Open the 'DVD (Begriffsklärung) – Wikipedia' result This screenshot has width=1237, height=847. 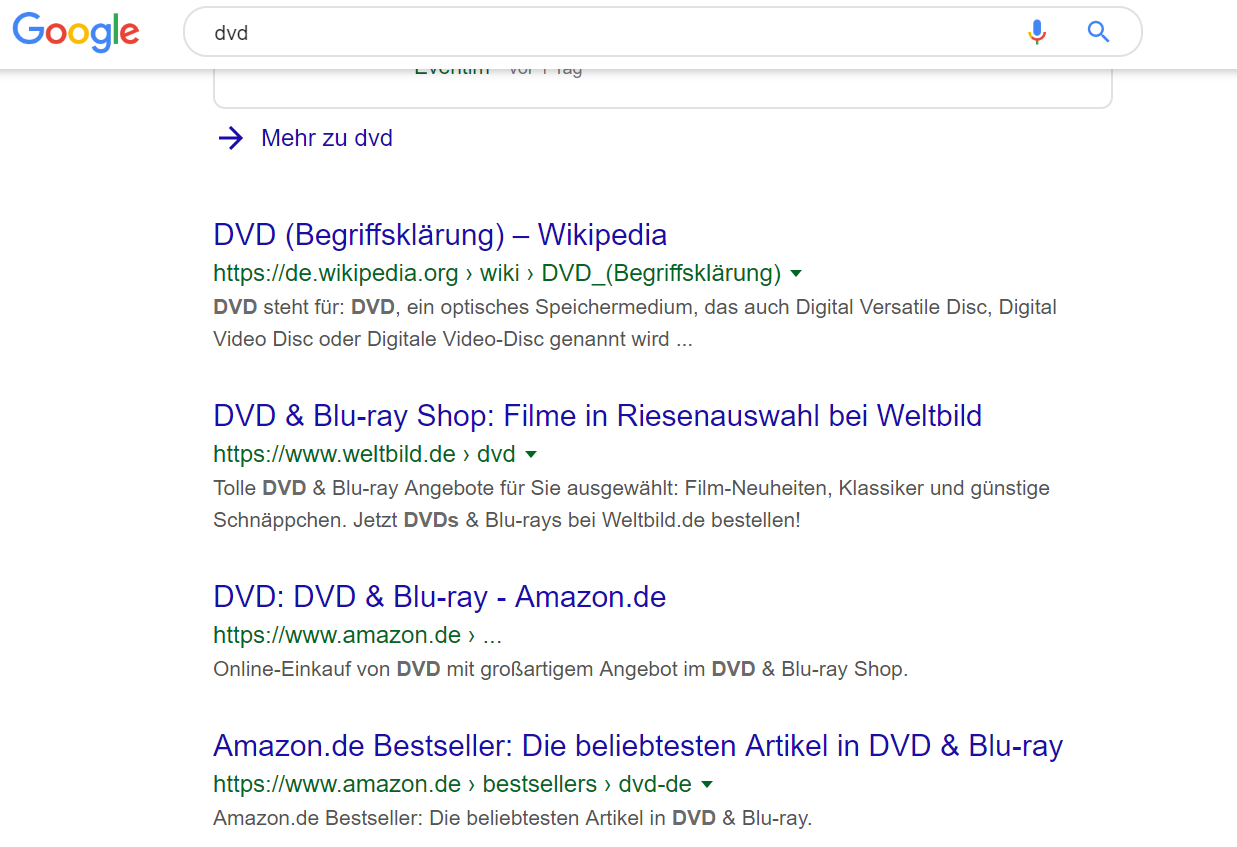439,234
